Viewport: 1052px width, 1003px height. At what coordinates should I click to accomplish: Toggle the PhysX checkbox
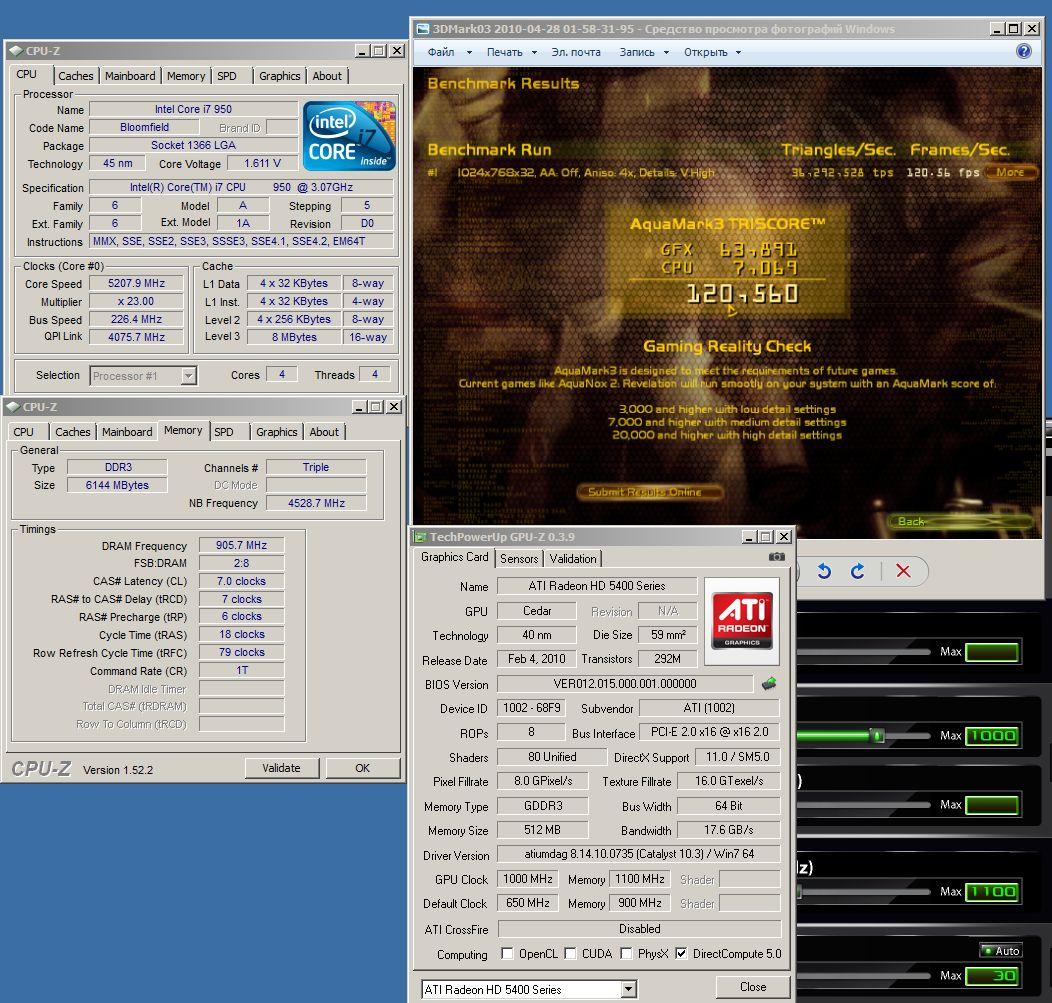point(626,953)
